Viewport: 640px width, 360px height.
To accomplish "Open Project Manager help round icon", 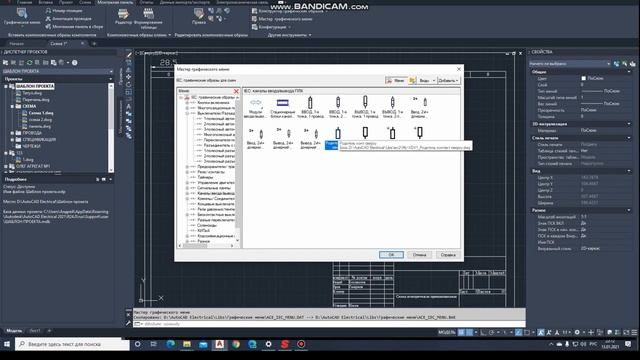I will coord(75,63).
